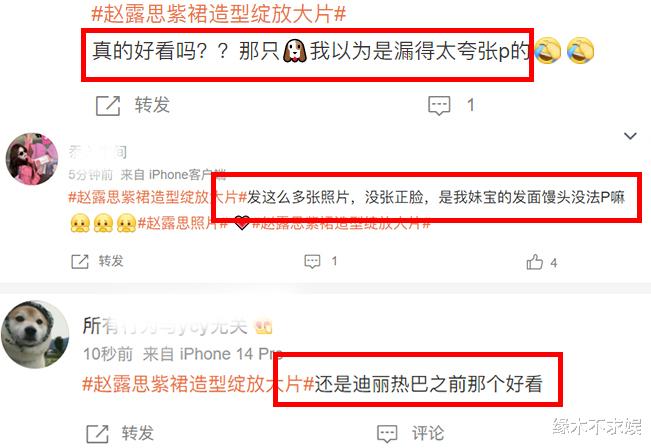Click 转发 text under first post
The width and height of the screenshot is (651, 448).
(152, 105)
